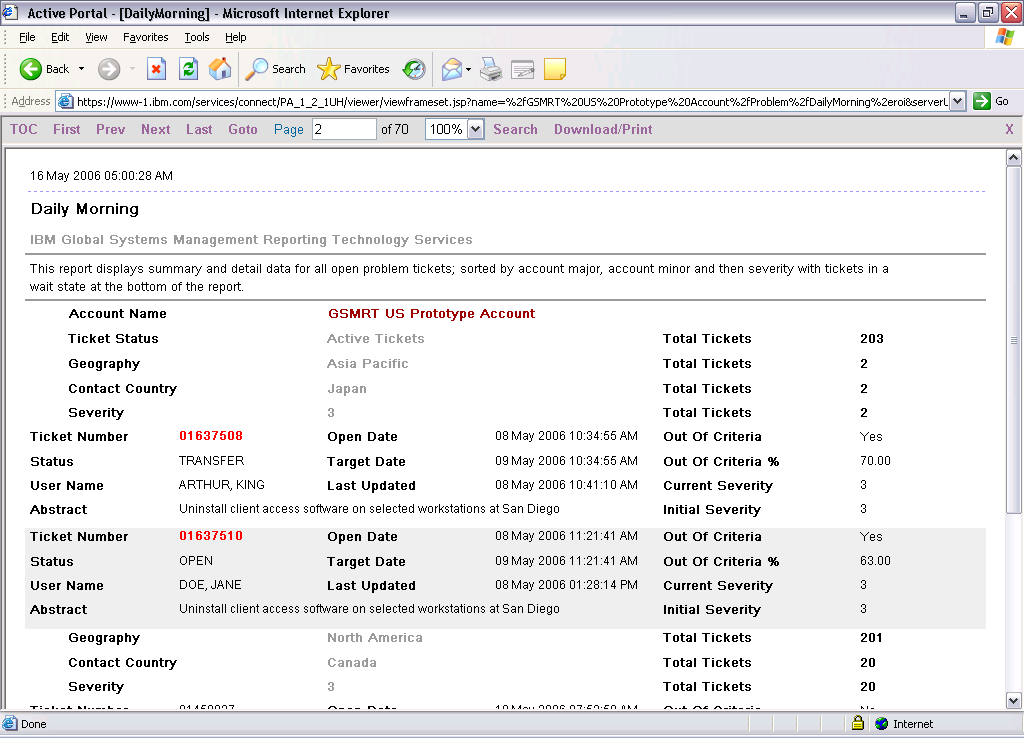Jump to Last page link
Screen dimensions: 1024x738
coord(199,129)
